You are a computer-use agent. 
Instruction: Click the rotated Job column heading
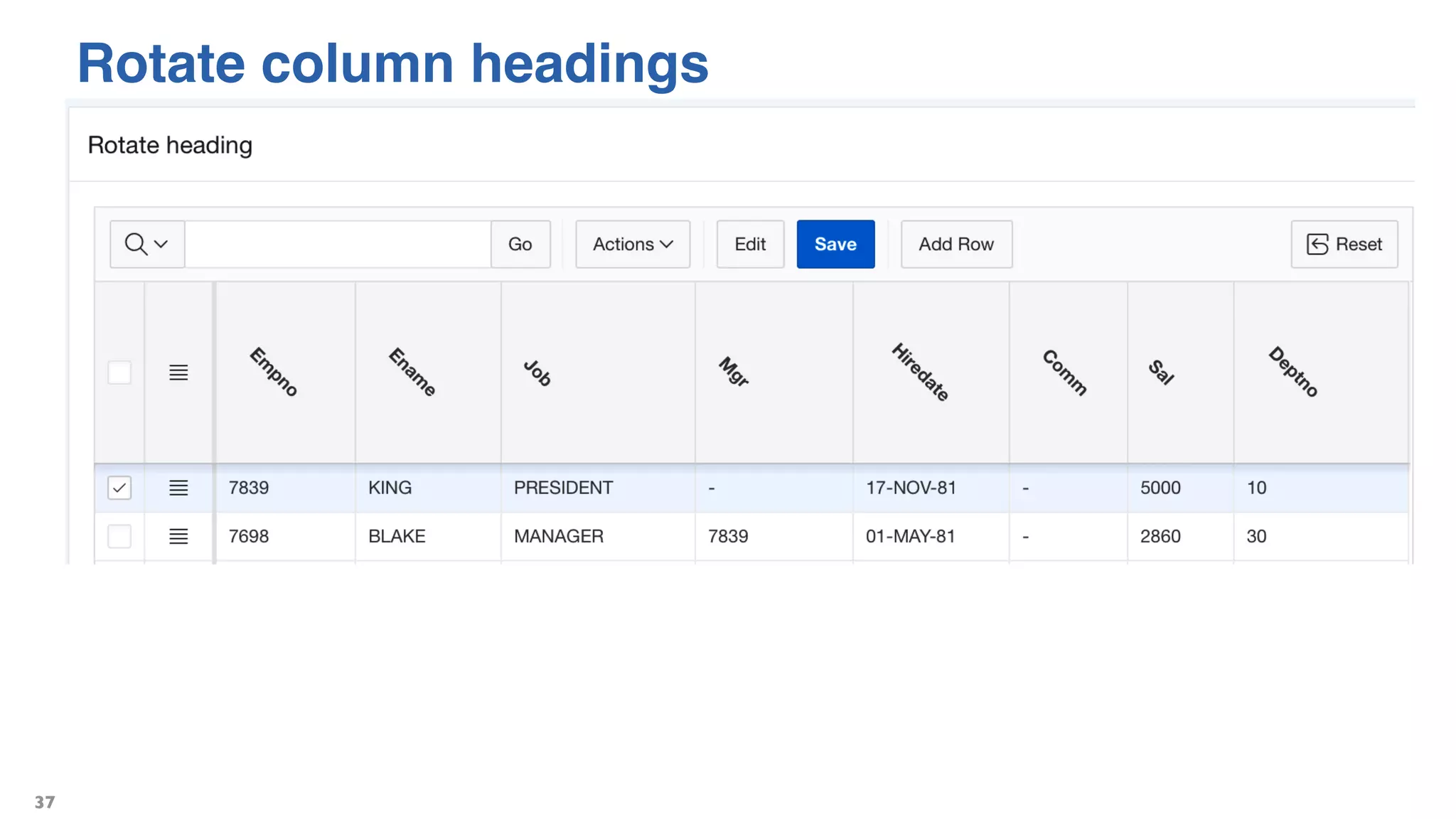coord(537,373)
